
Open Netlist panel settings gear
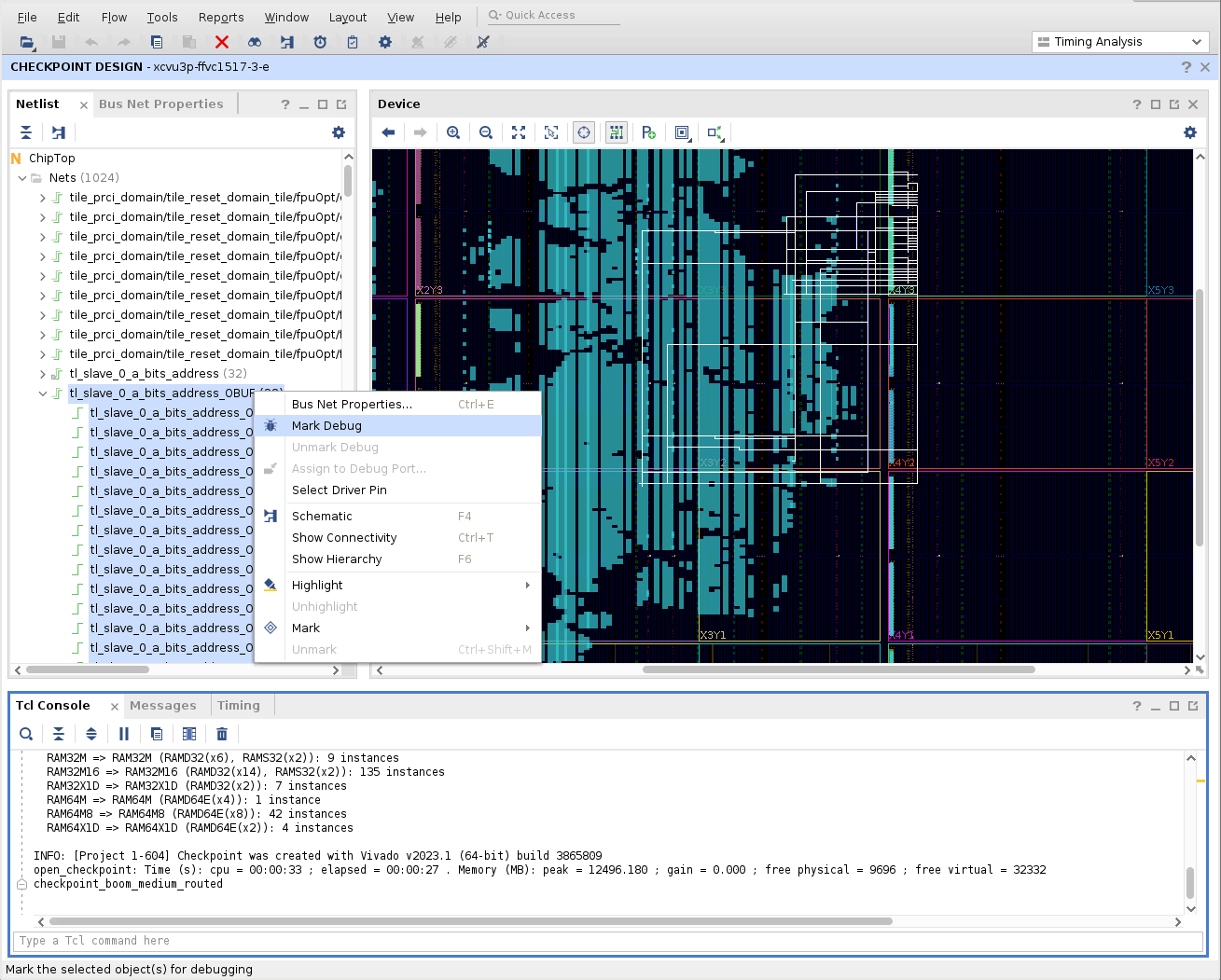339,132
